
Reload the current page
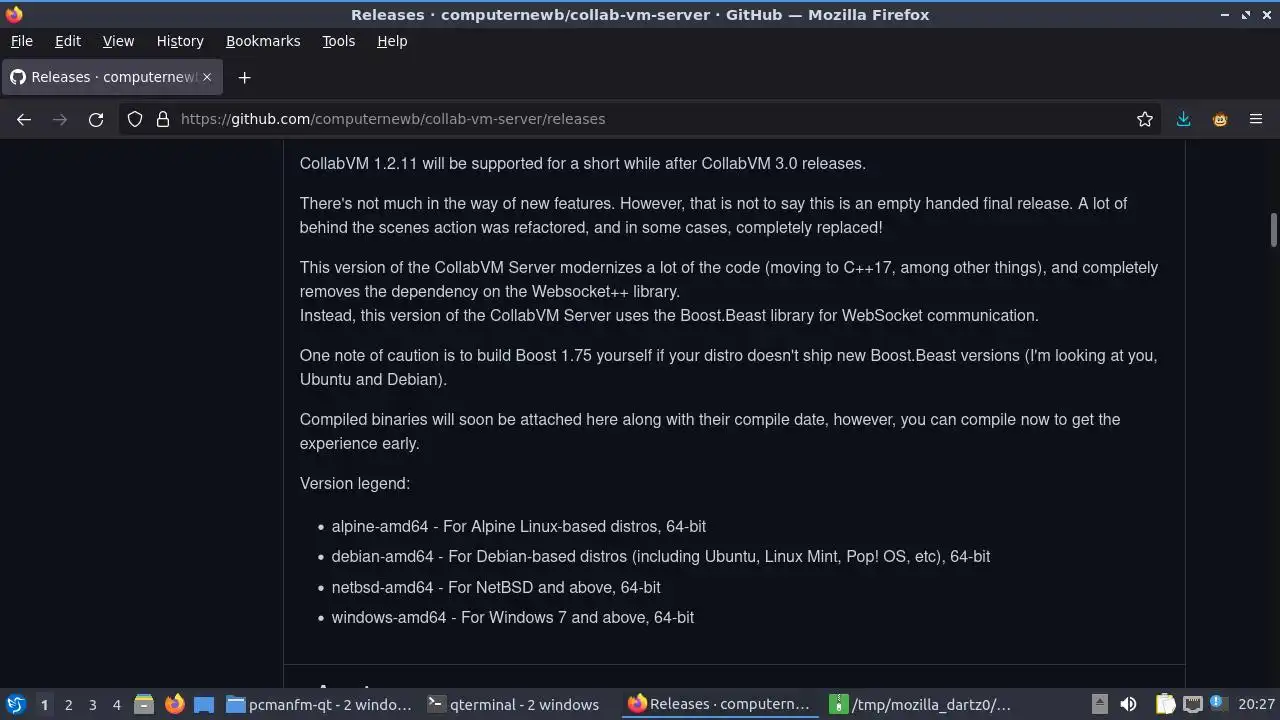coord(96,119)
